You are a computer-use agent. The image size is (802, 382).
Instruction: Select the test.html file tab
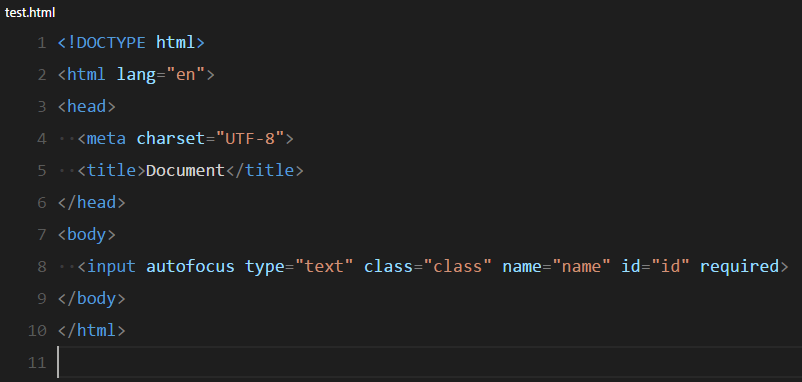(x=30, y=13)
